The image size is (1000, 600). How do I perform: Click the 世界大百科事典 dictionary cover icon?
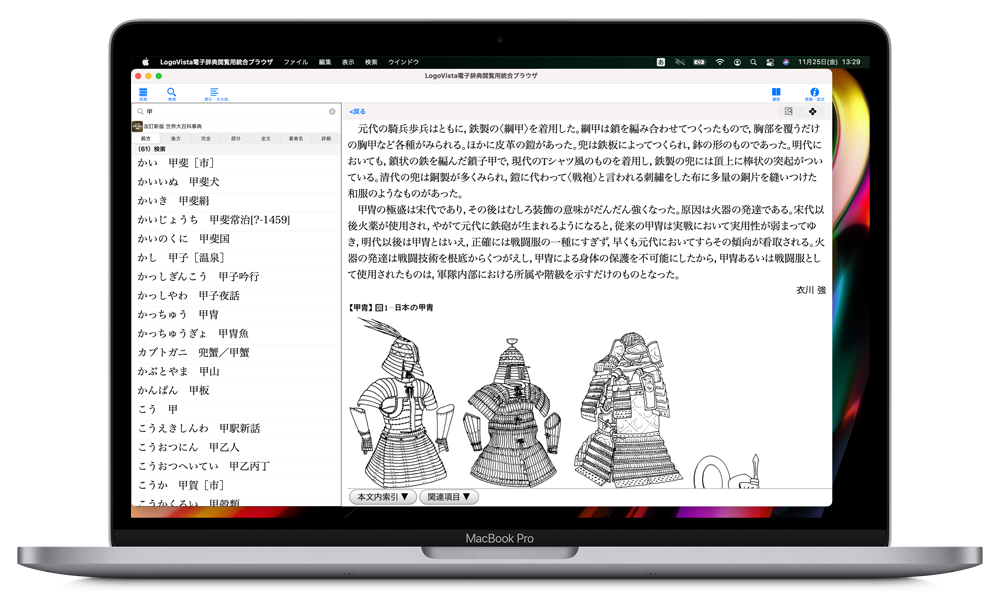(137, 126)
